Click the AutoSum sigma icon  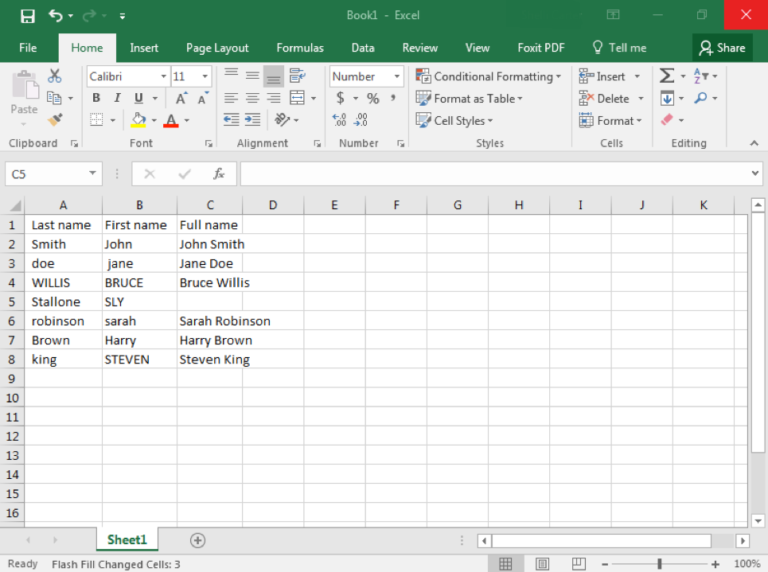667,76
